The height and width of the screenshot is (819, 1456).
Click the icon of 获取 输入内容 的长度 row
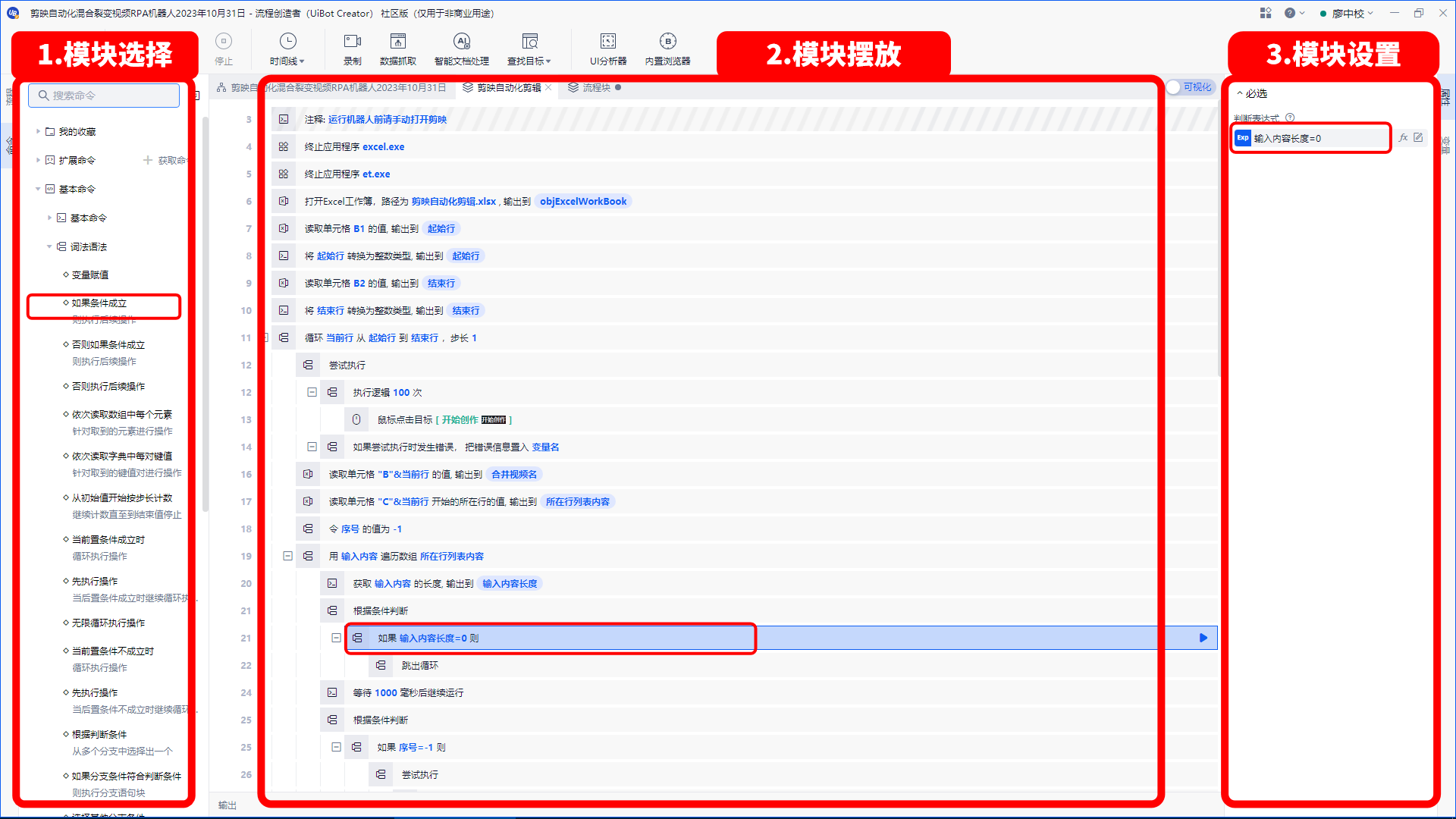332,583
